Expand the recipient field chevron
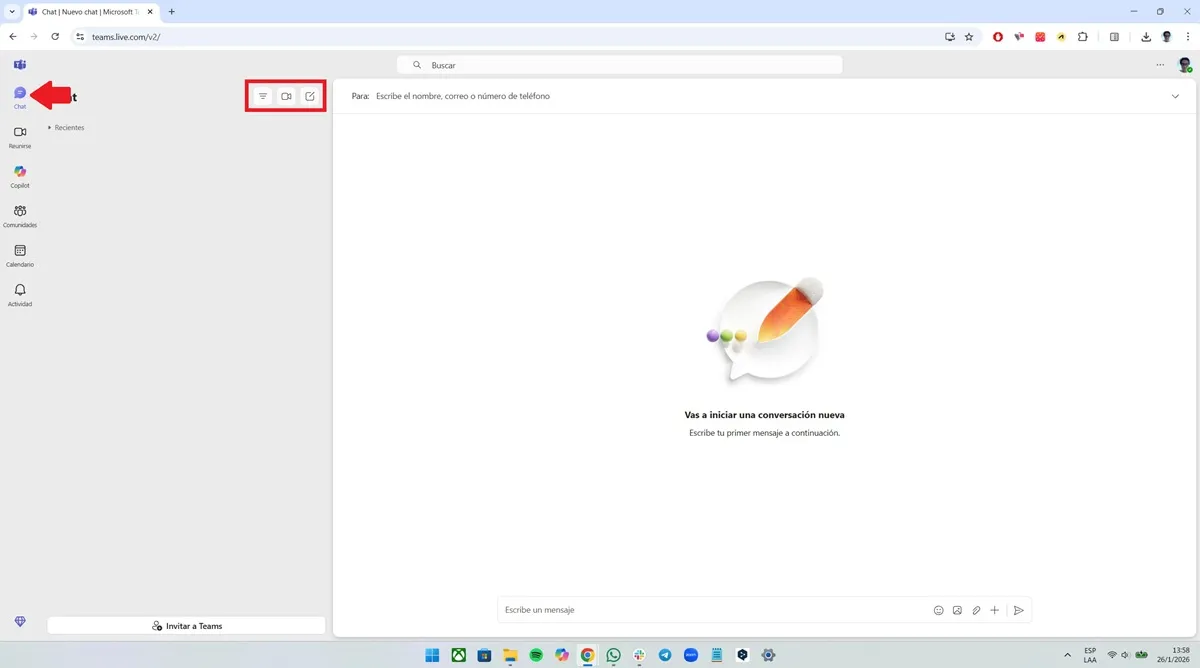 click(x=1175, y=96)
